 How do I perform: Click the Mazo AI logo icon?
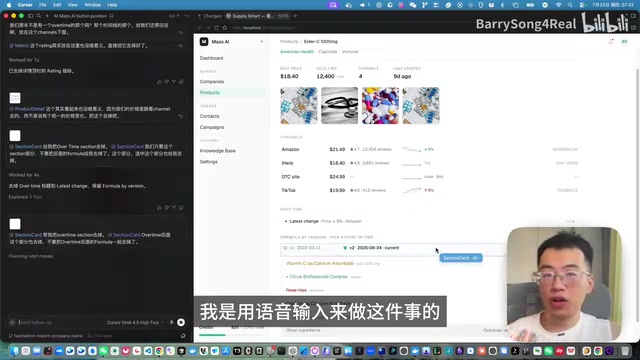click(x=204, y=42)
